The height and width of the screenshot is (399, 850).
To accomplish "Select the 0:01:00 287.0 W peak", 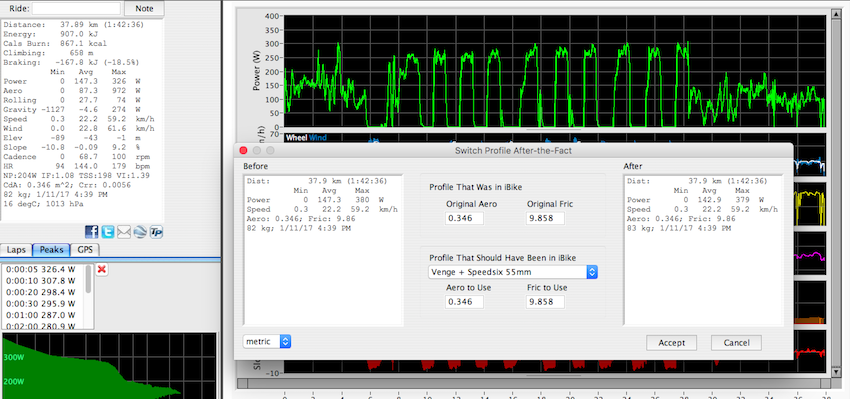I will (x=41, y=315).
